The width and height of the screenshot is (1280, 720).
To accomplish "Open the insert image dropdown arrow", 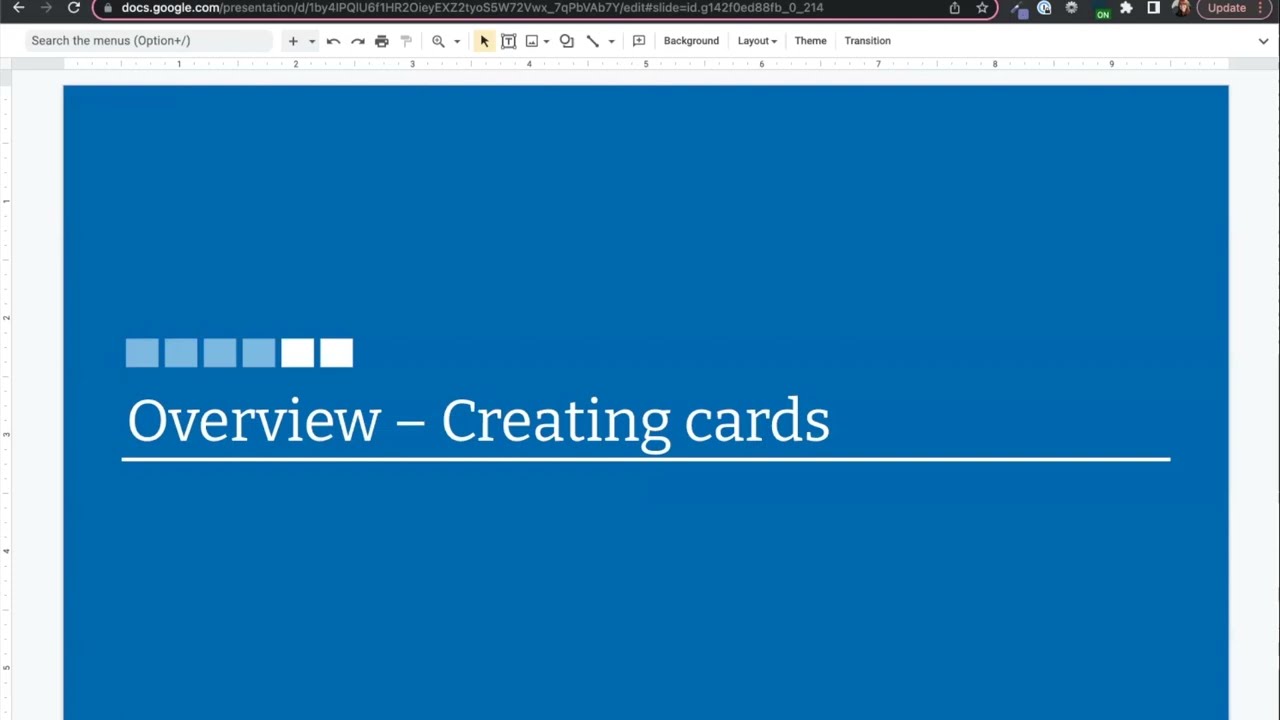I will [546, 41].
